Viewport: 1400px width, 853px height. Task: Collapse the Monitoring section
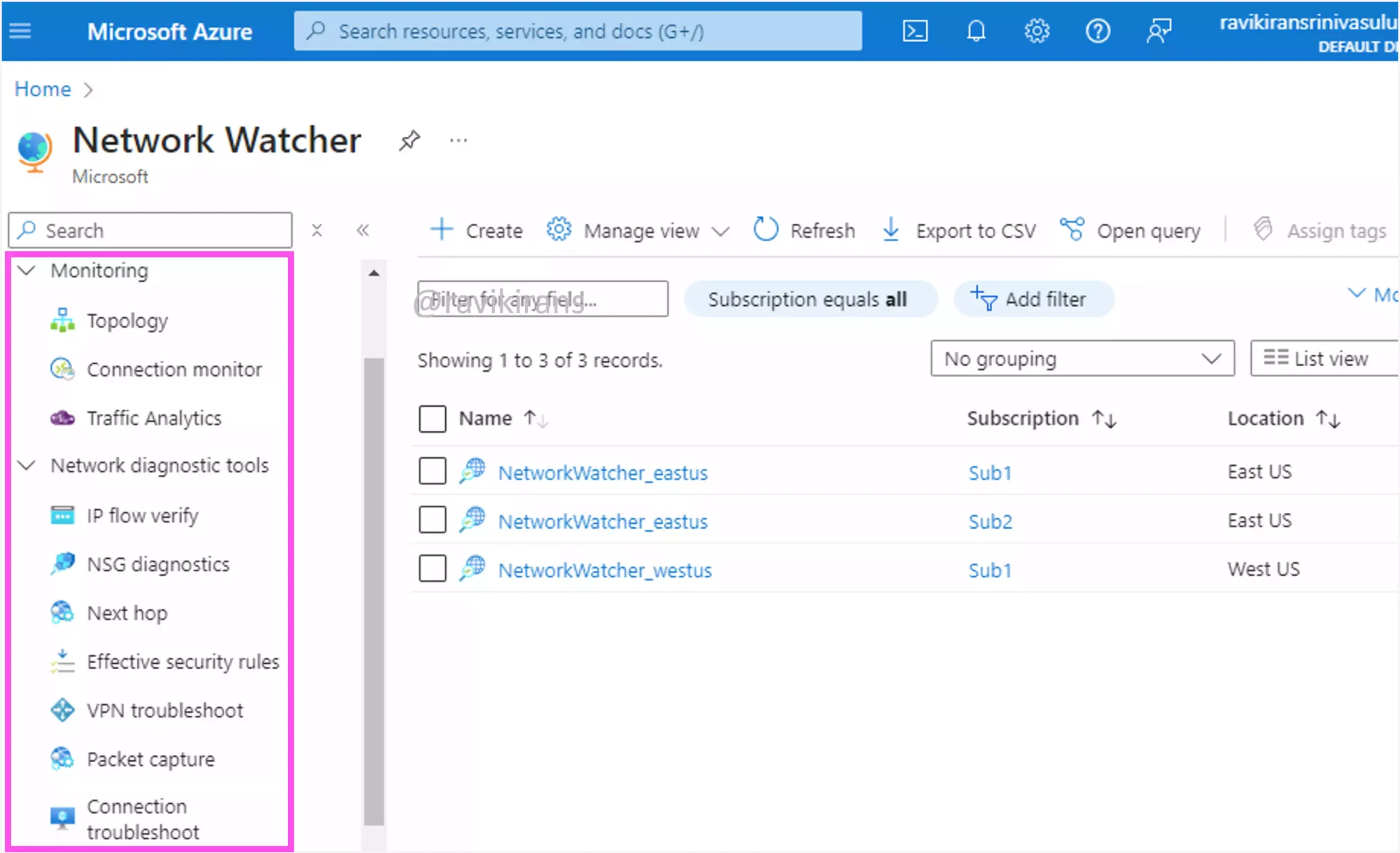click(27, 270)
